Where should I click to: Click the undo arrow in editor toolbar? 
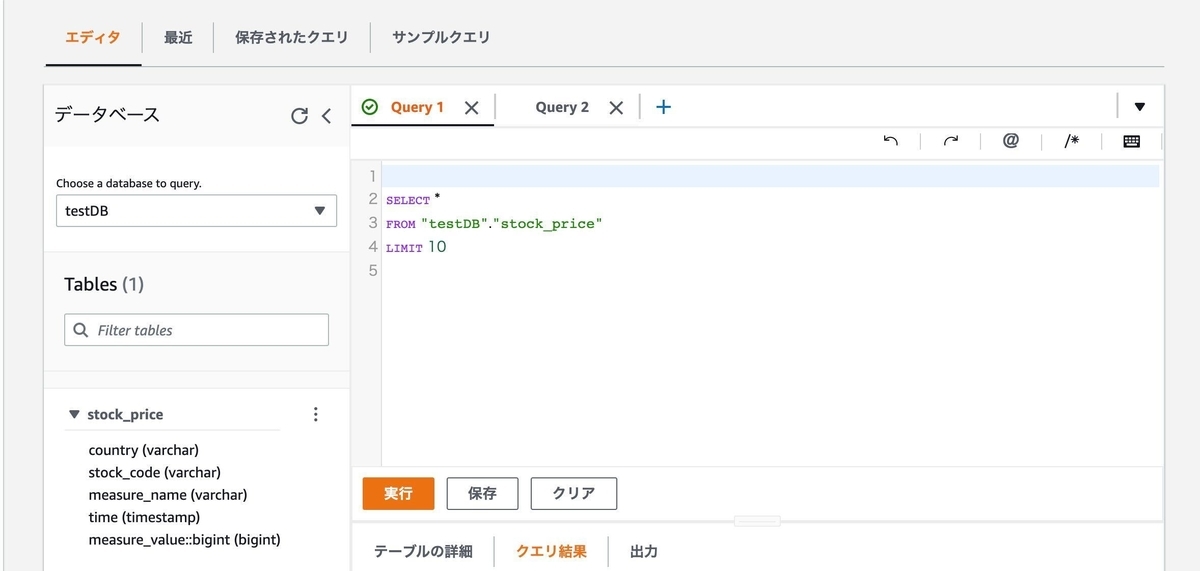point(890,141)
